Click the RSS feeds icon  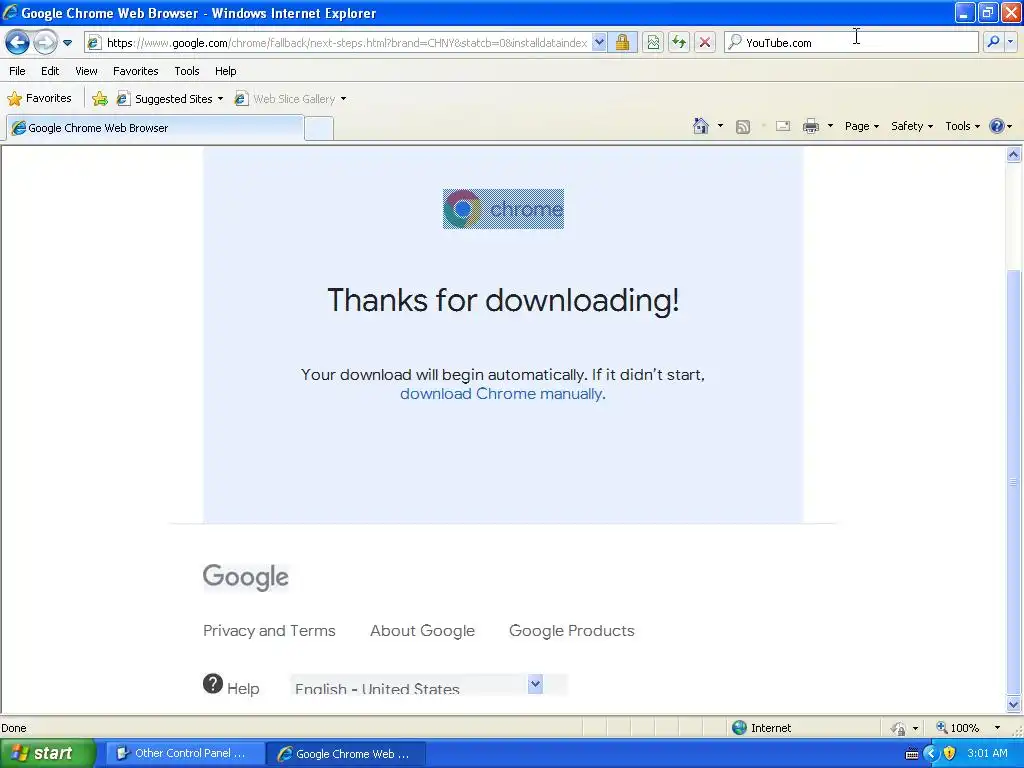click(x=743, y=127)
